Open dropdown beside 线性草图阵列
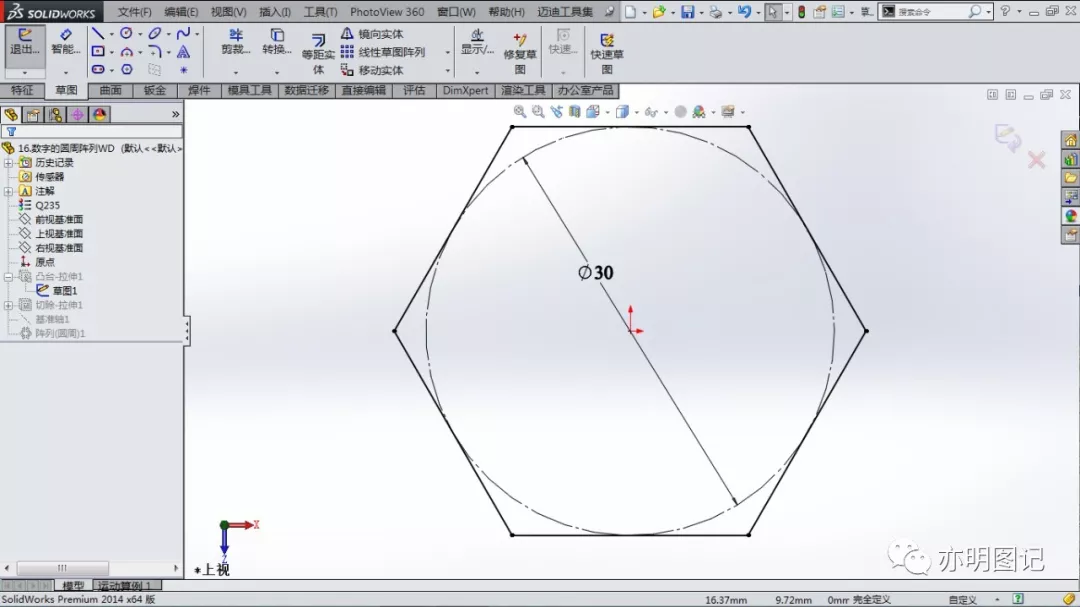 tap(448, 52)
